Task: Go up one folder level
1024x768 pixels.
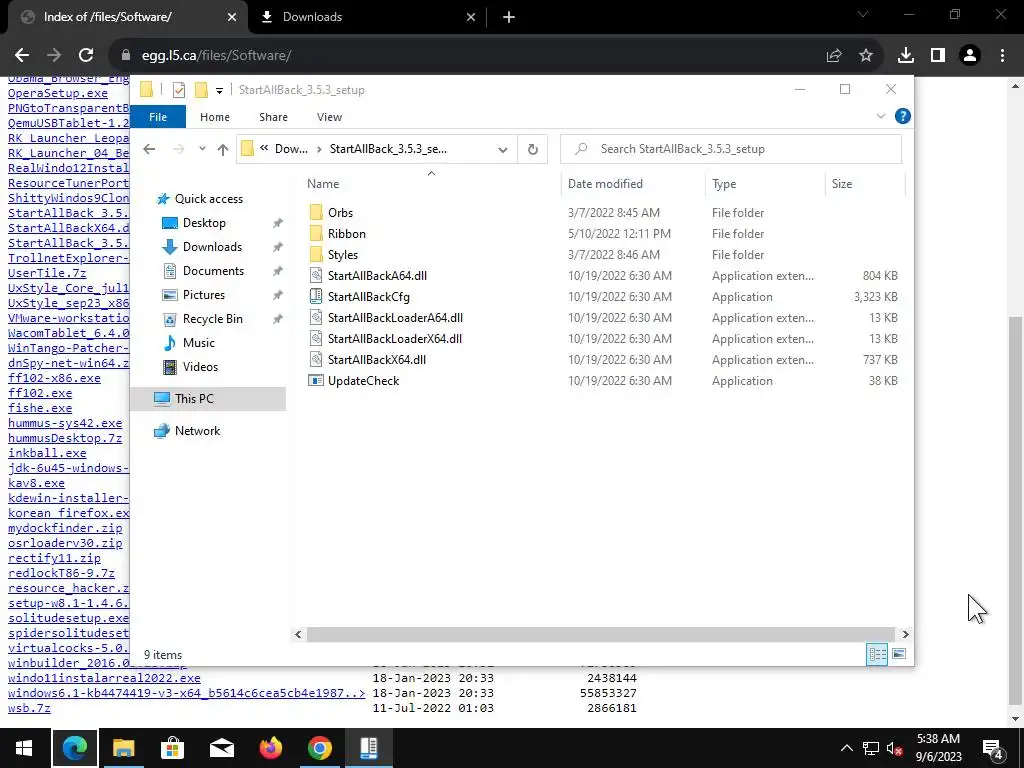Action: click(223, 150)
